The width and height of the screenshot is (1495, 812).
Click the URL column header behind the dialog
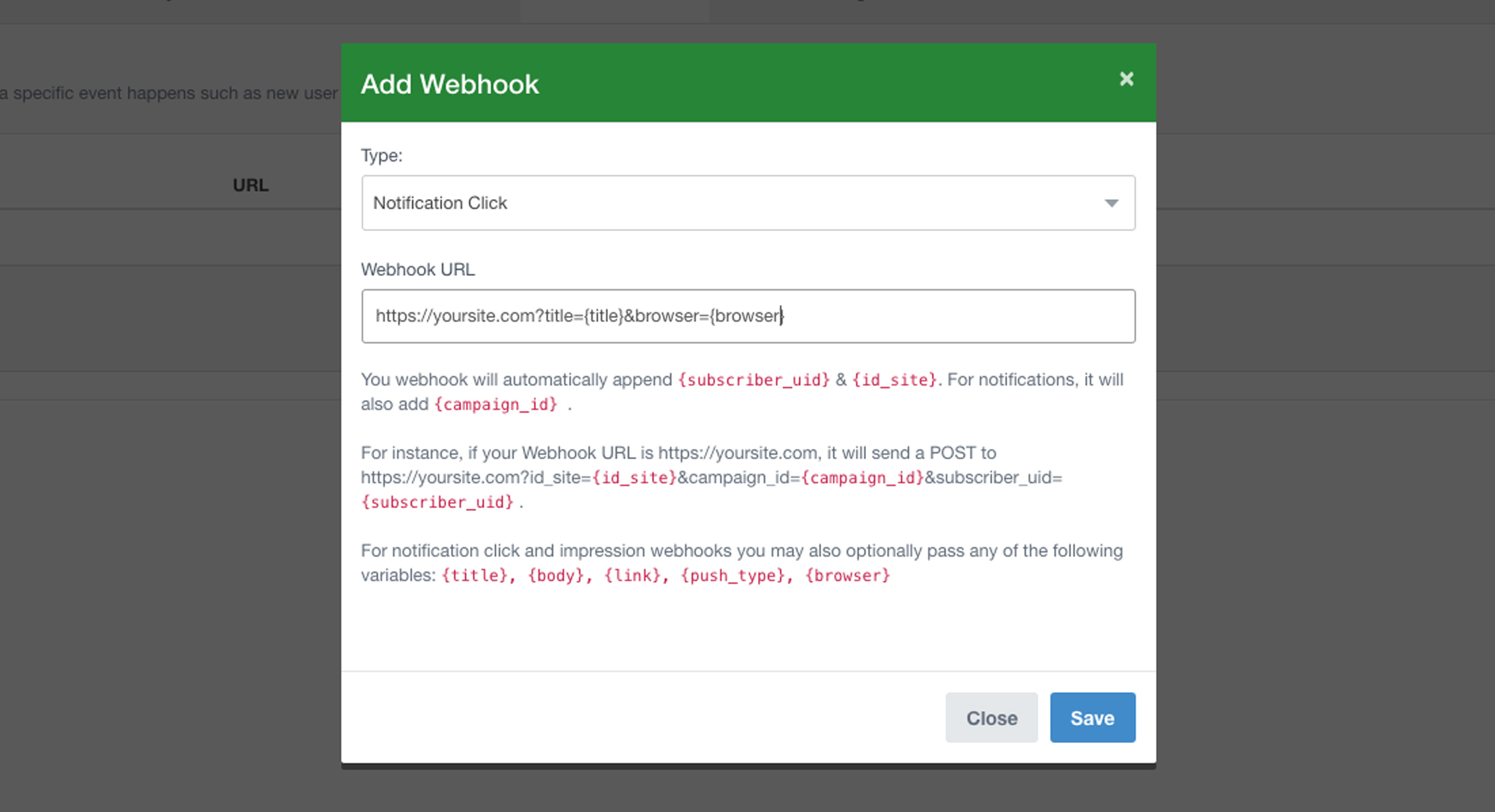250,184
